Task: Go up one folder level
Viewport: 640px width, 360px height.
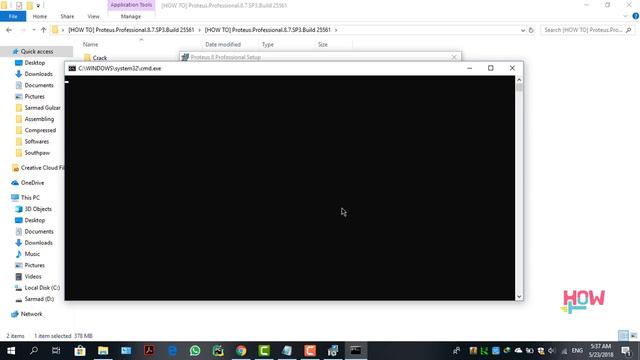Action: (43, 30)
